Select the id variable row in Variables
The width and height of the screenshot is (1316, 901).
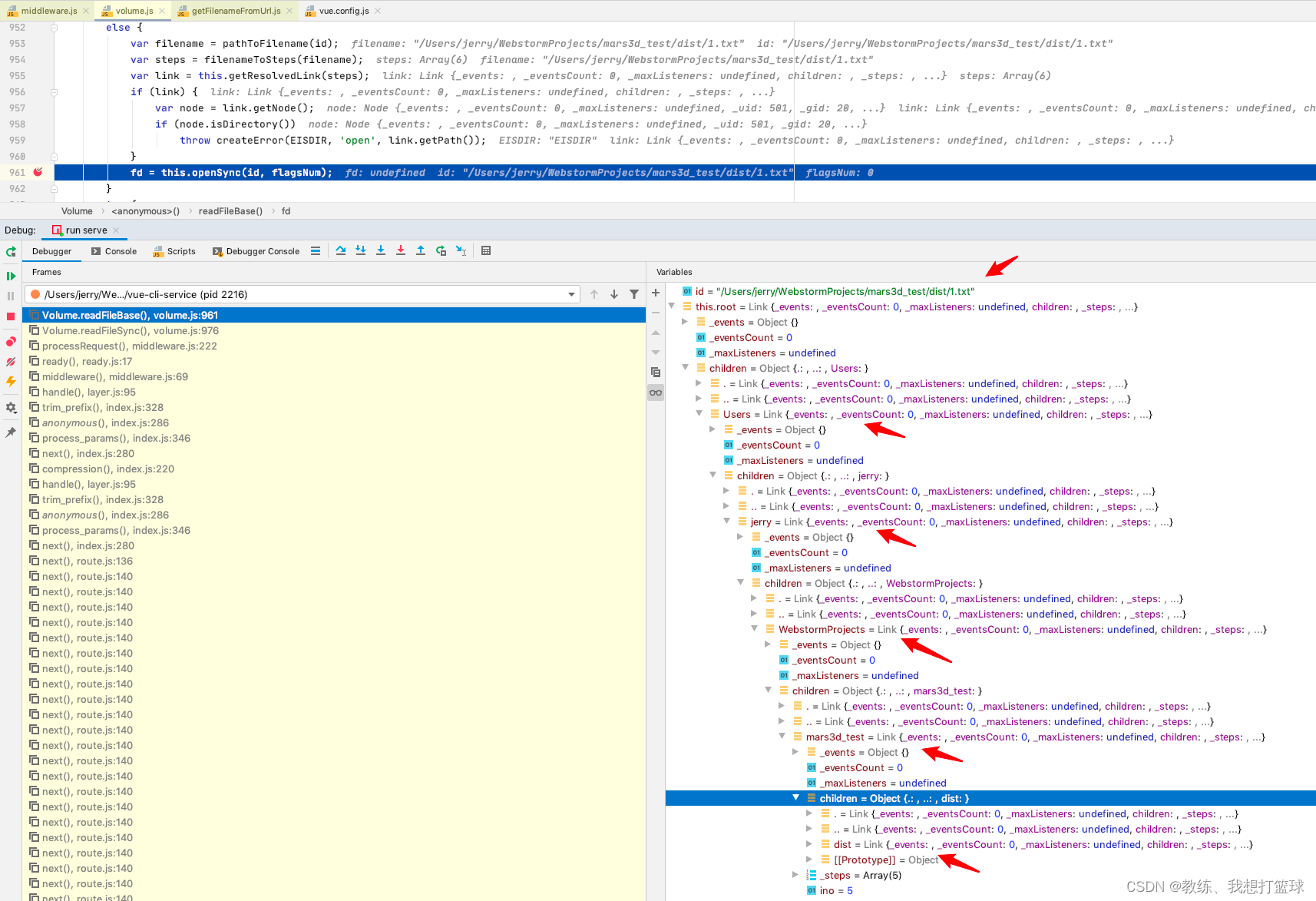tap(990, 291)
